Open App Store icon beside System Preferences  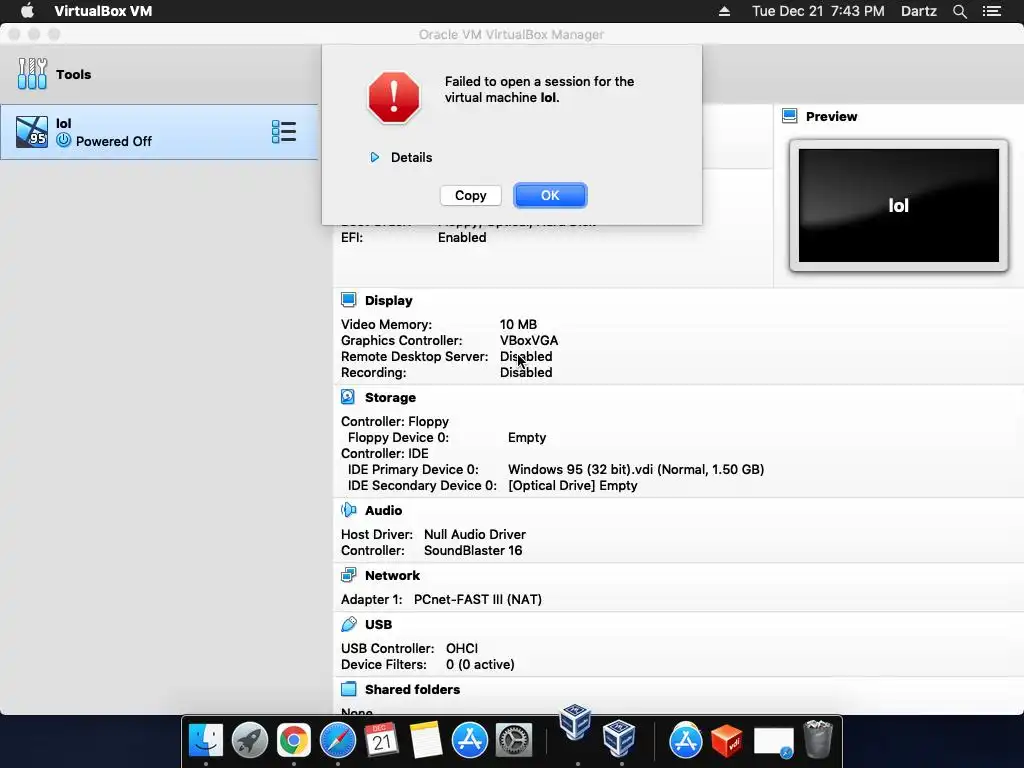pos(470,740)
